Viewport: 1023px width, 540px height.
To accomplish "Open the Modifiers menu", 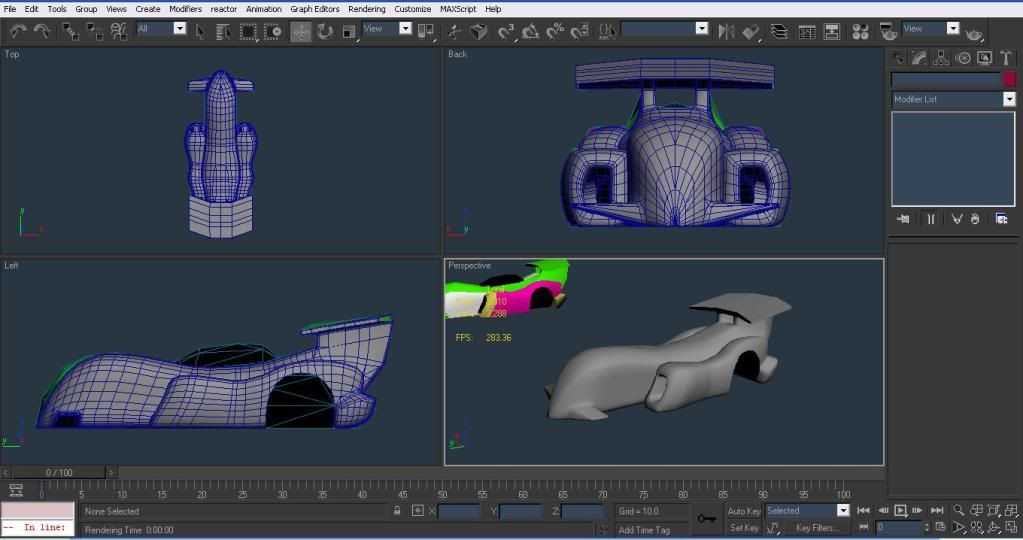I will point(185,9).
